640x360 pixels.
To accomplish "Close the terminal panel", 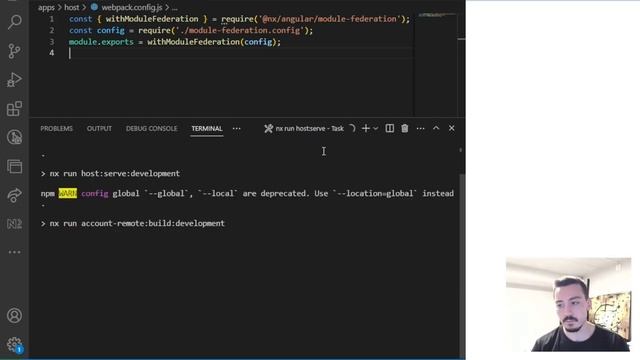I will pyautogui.click(x=451, y=128).
